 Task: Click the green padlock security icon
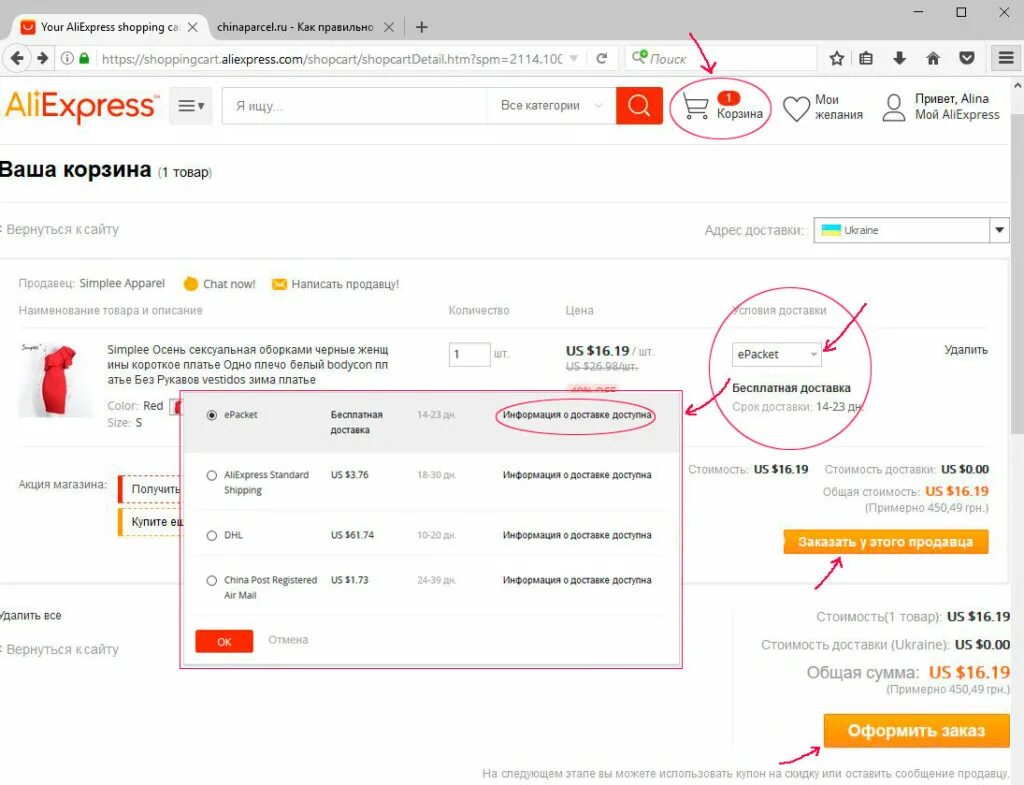(x=84, y=58)
